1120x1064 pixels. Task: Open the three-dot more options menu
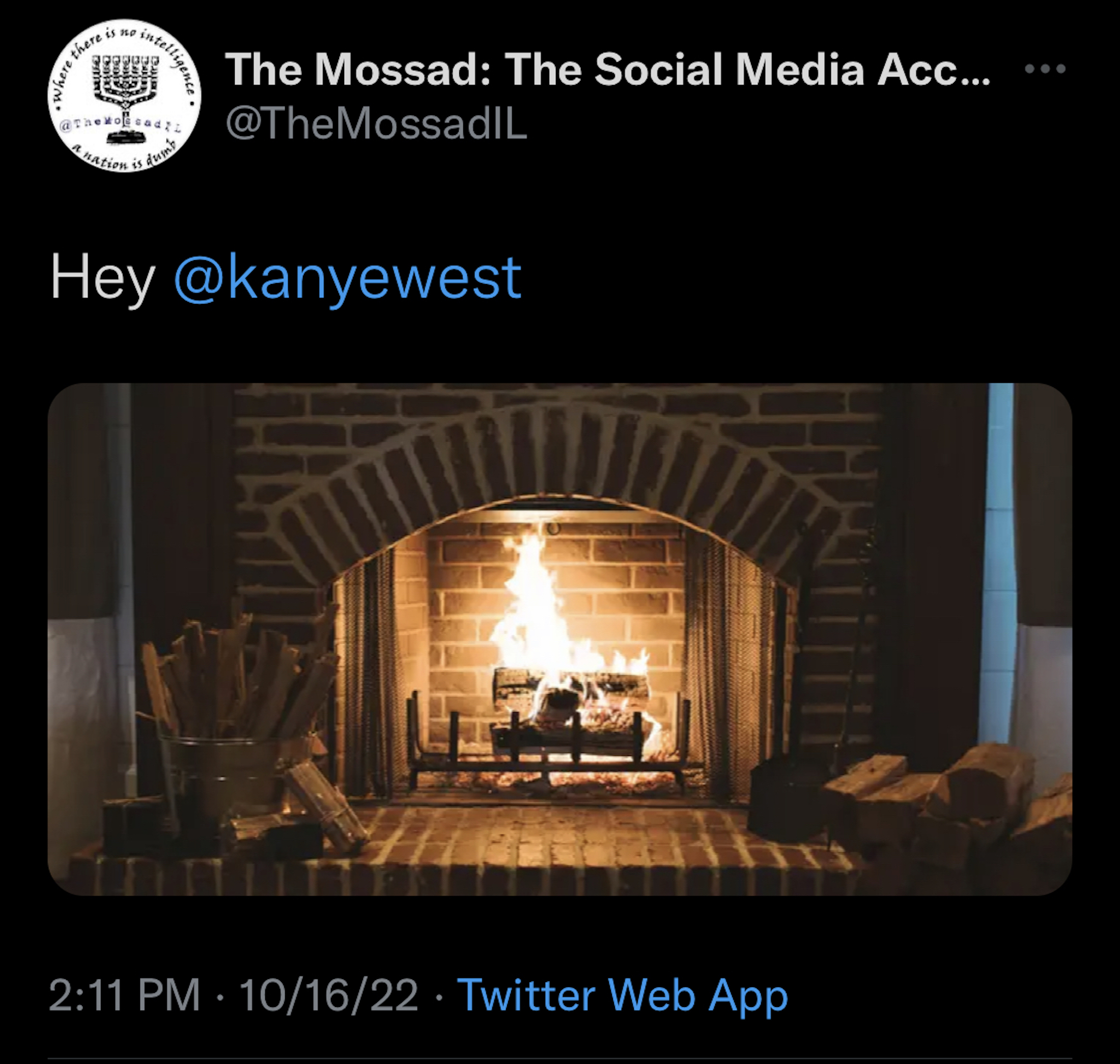tap(1045, 69)
